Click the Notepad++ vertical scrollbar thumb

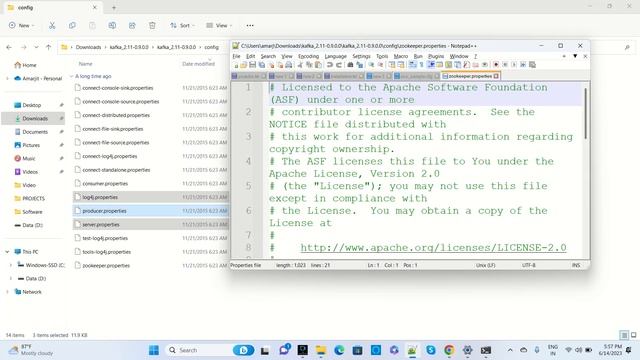[586, 113]
